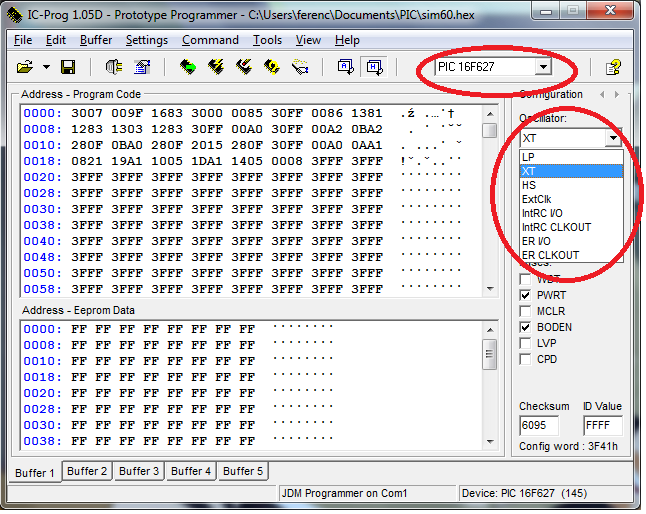Expand recent files arrow beside Open icon
646x514 pixels.
pyautogui.click(x=47, y=67)
